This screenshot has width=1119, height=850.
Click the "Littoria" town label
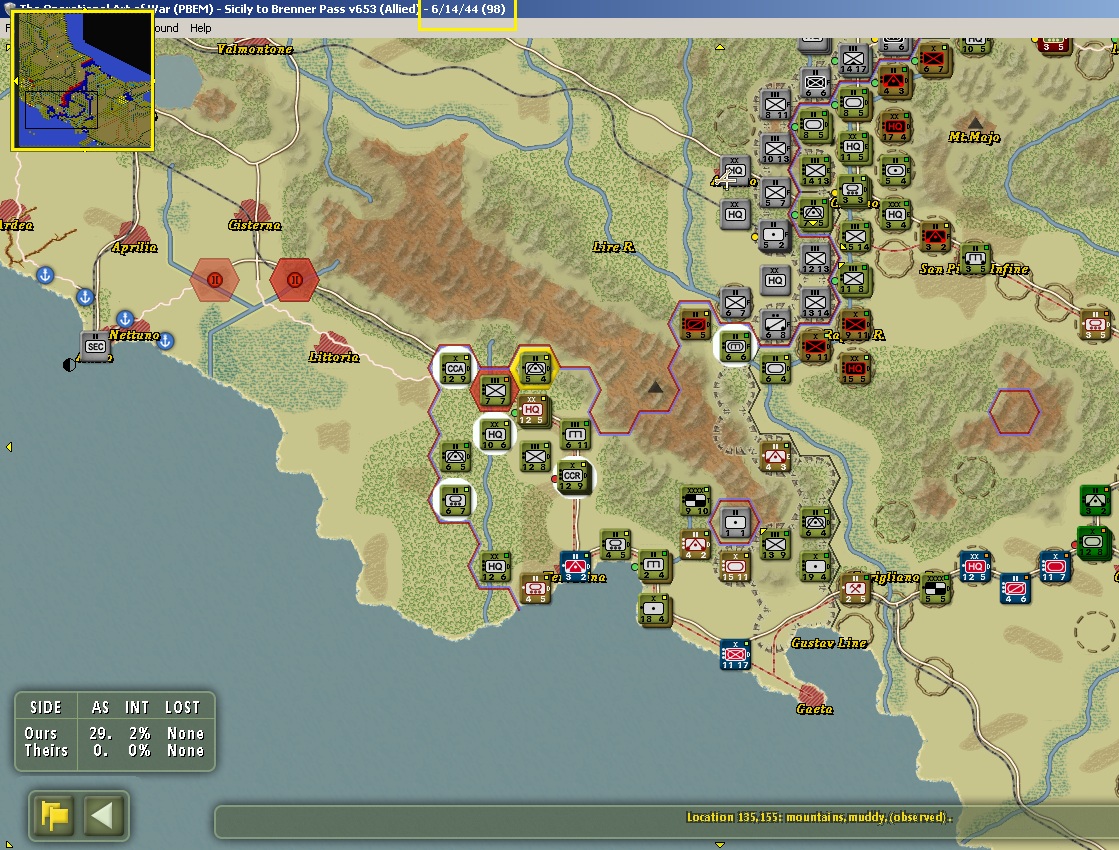pyautogui.click(x=334, y=357)
